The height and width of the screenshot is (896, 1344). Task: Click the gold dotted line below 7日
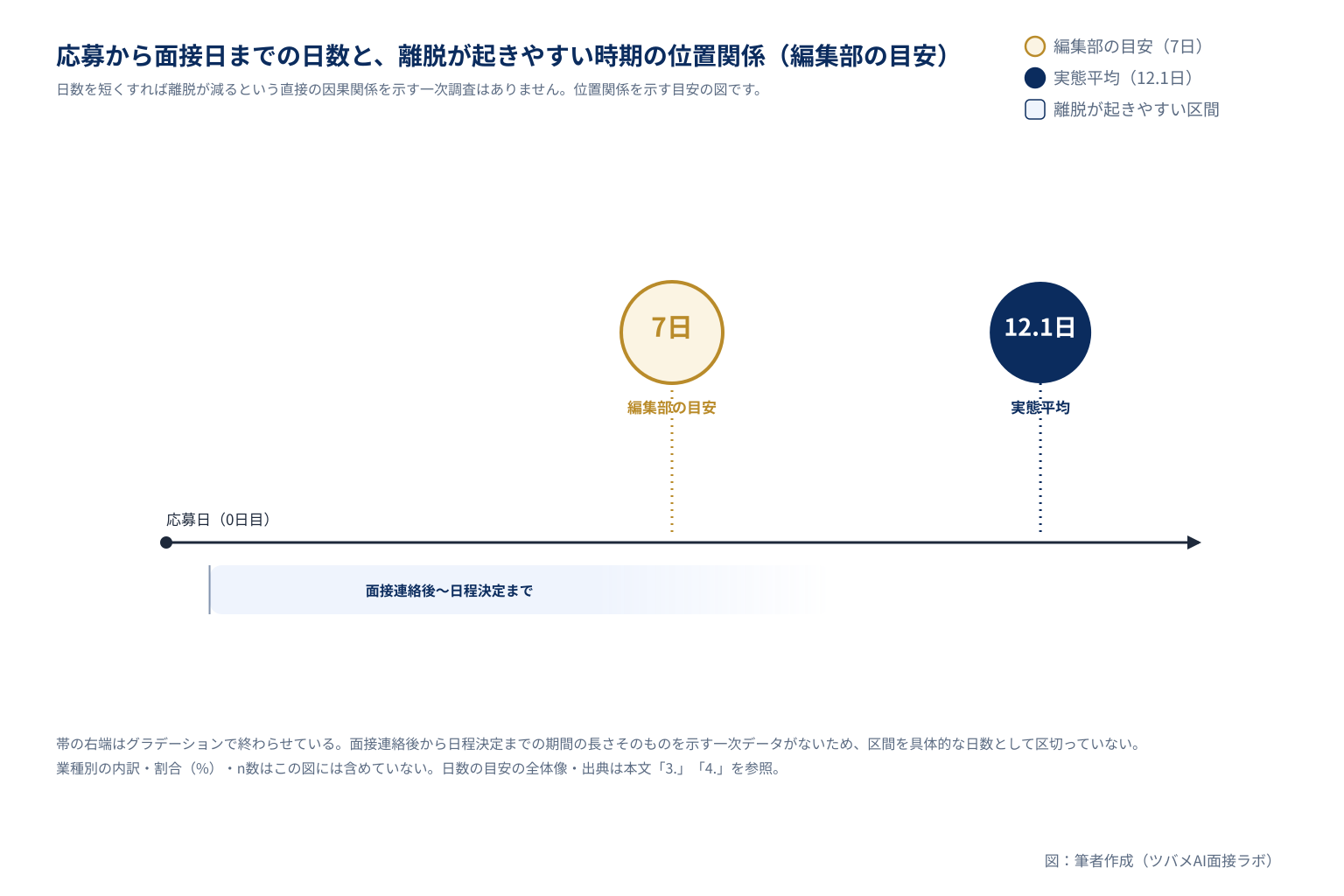click(x=672, y=459)
